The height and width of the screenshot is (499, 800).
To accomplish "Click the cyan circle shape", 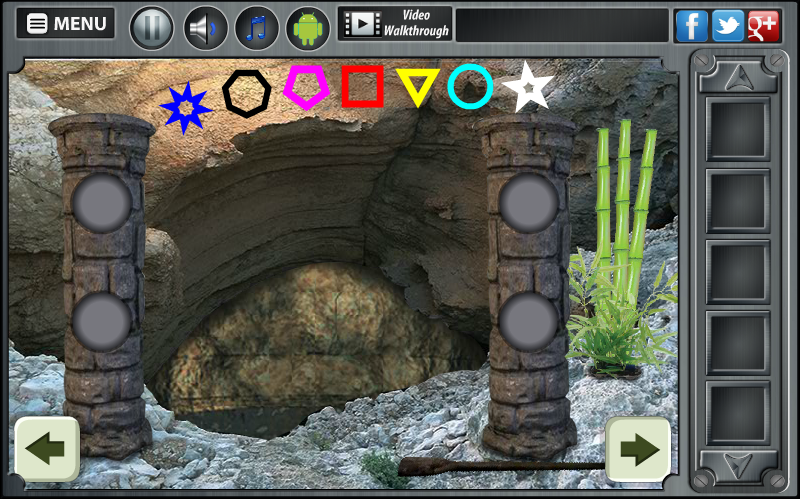I will tap(470, 86).
